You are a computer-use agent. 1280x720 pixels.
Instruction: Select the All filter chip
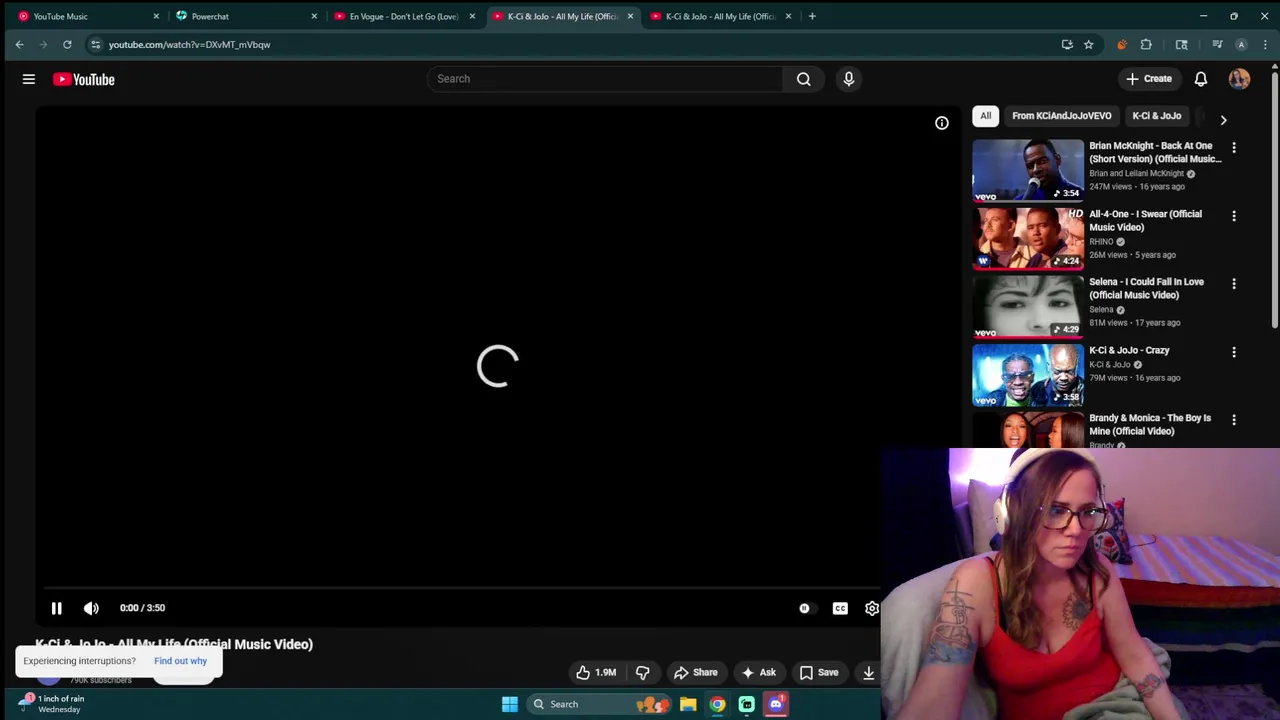coord(985,116)
